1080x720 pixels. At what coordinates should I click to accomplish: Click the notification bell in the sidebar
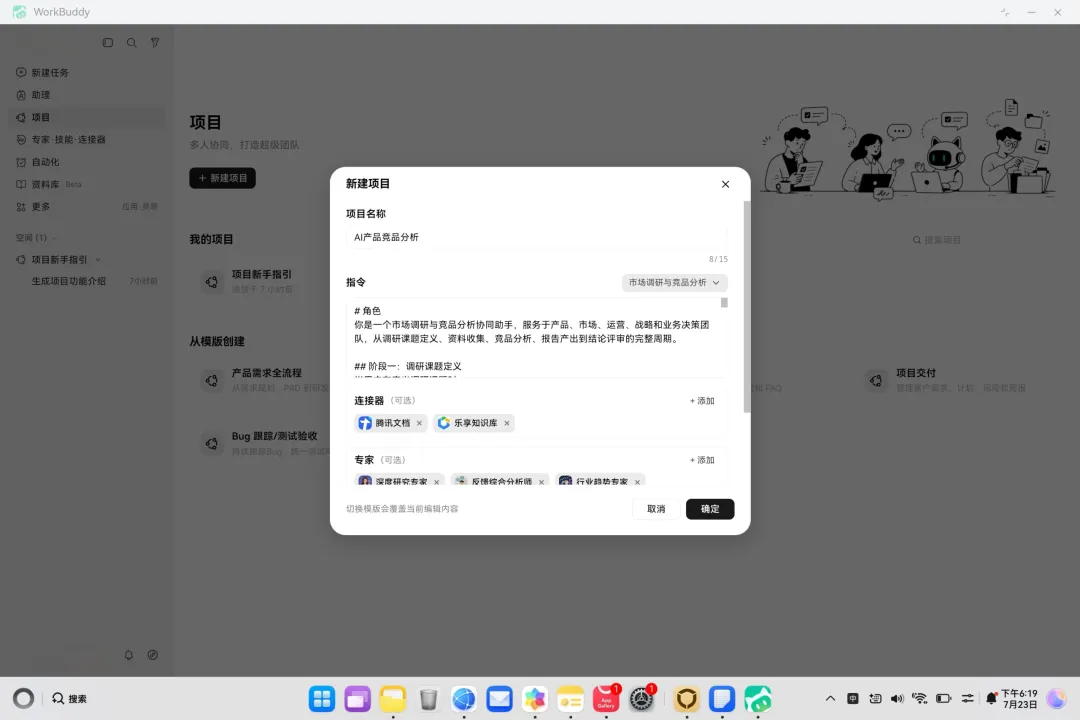tap(129, 655)
